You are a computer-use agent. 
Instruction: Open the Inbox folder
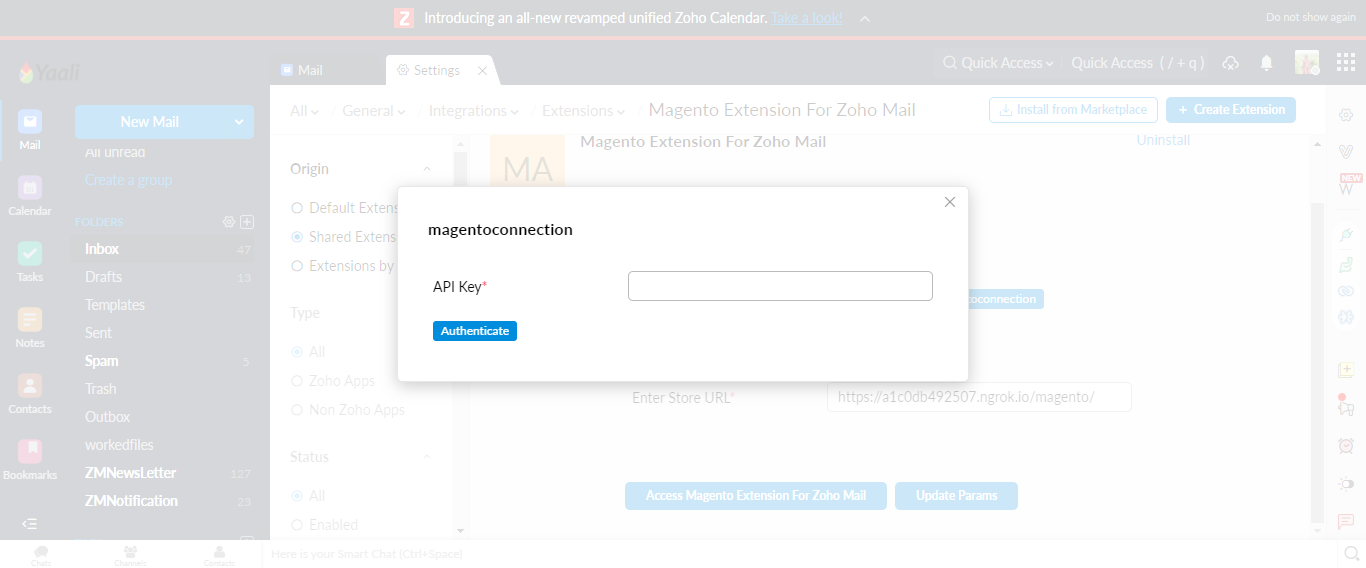click(102, 249)
